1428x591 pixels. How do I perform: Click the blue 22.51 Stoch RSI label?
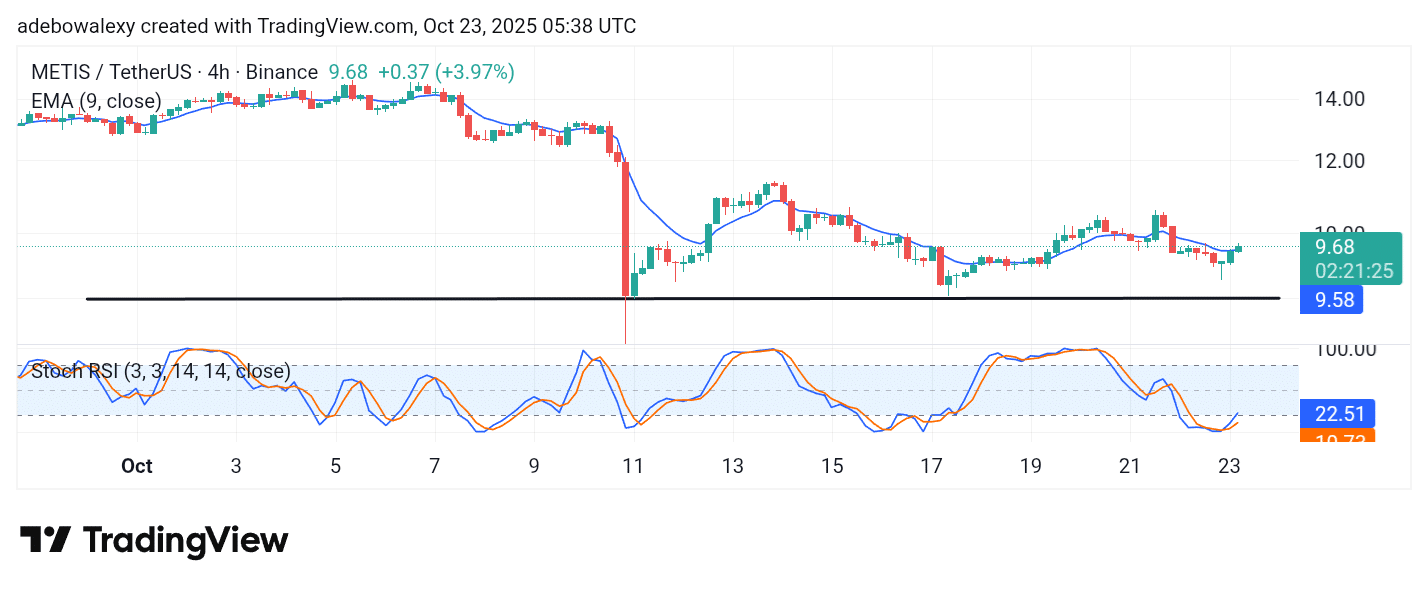1337,413
